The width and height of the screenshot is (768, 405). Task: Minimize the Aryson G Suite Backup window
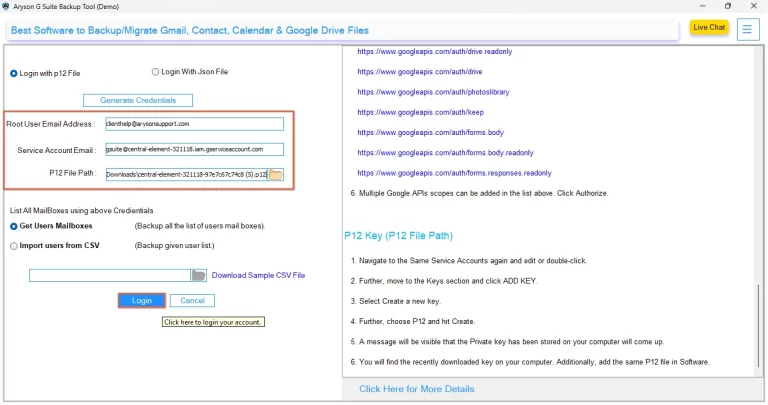702,6
